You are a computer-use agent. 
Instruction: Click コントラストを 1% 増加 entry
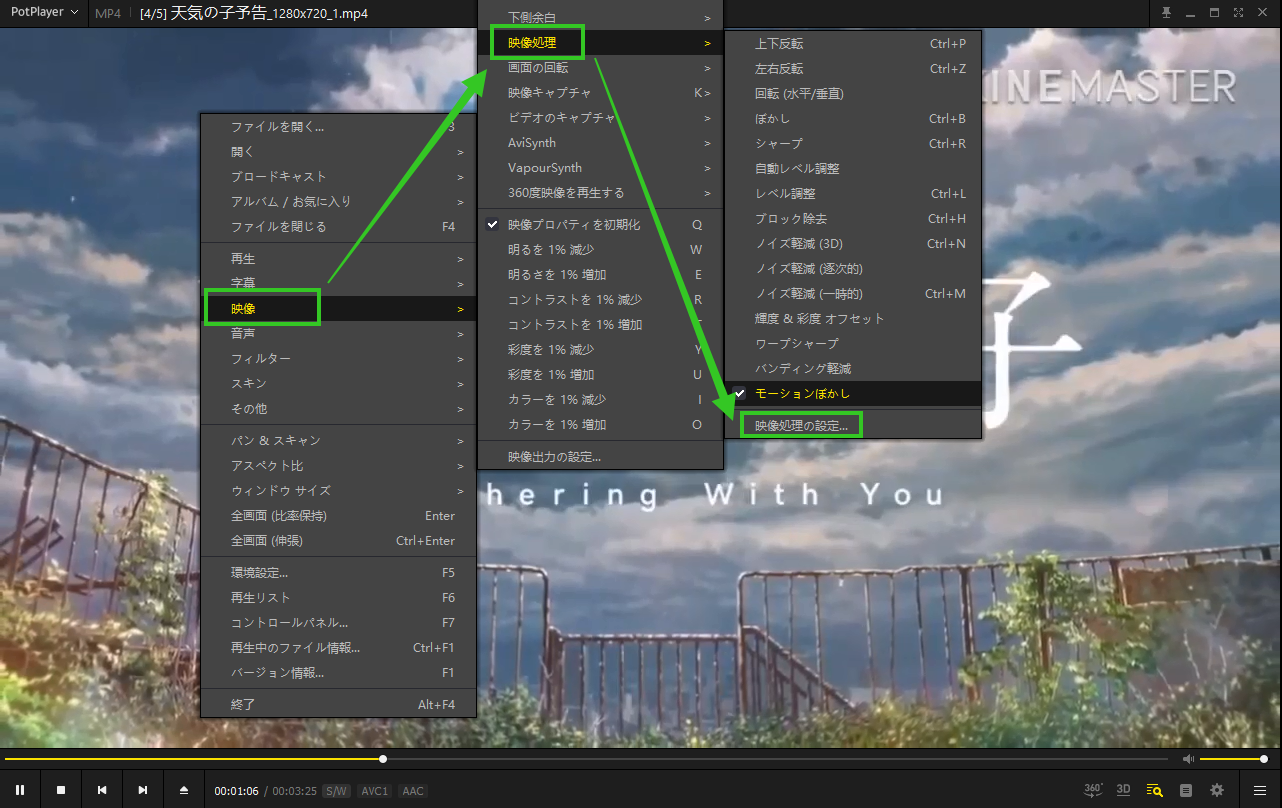pyautogui.click(x=600, y=325)
